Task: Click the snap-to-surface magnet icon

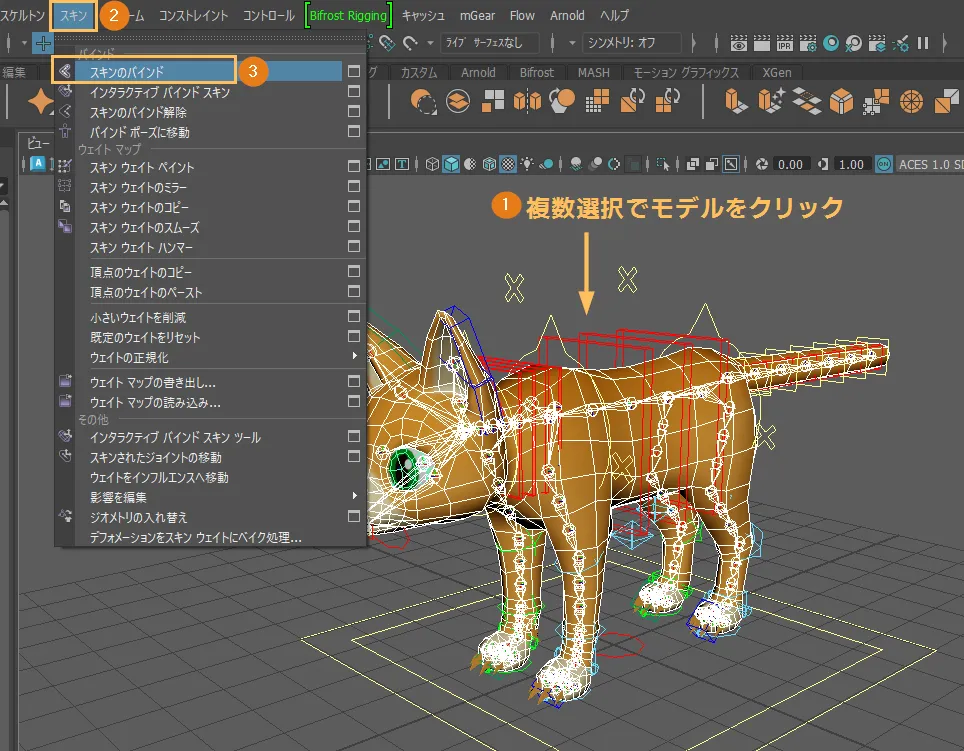Action: 386,44
